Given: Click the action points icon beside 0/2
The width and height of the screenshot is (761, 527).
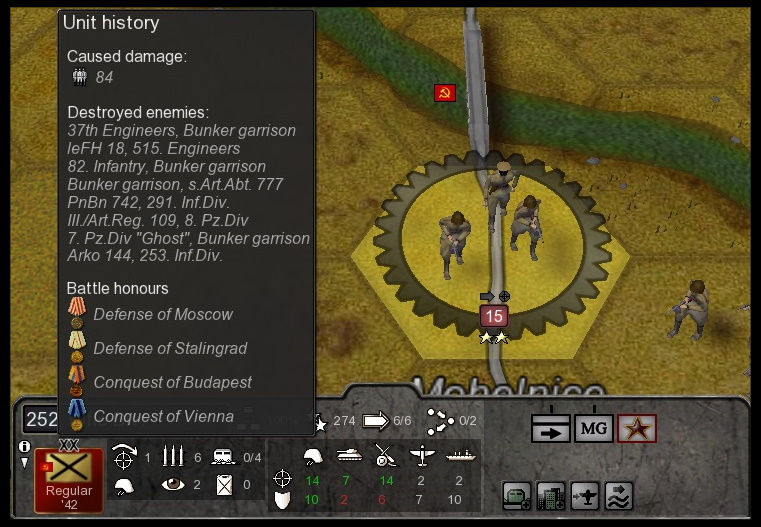Looking at the screenshot, I should (439, 421).
